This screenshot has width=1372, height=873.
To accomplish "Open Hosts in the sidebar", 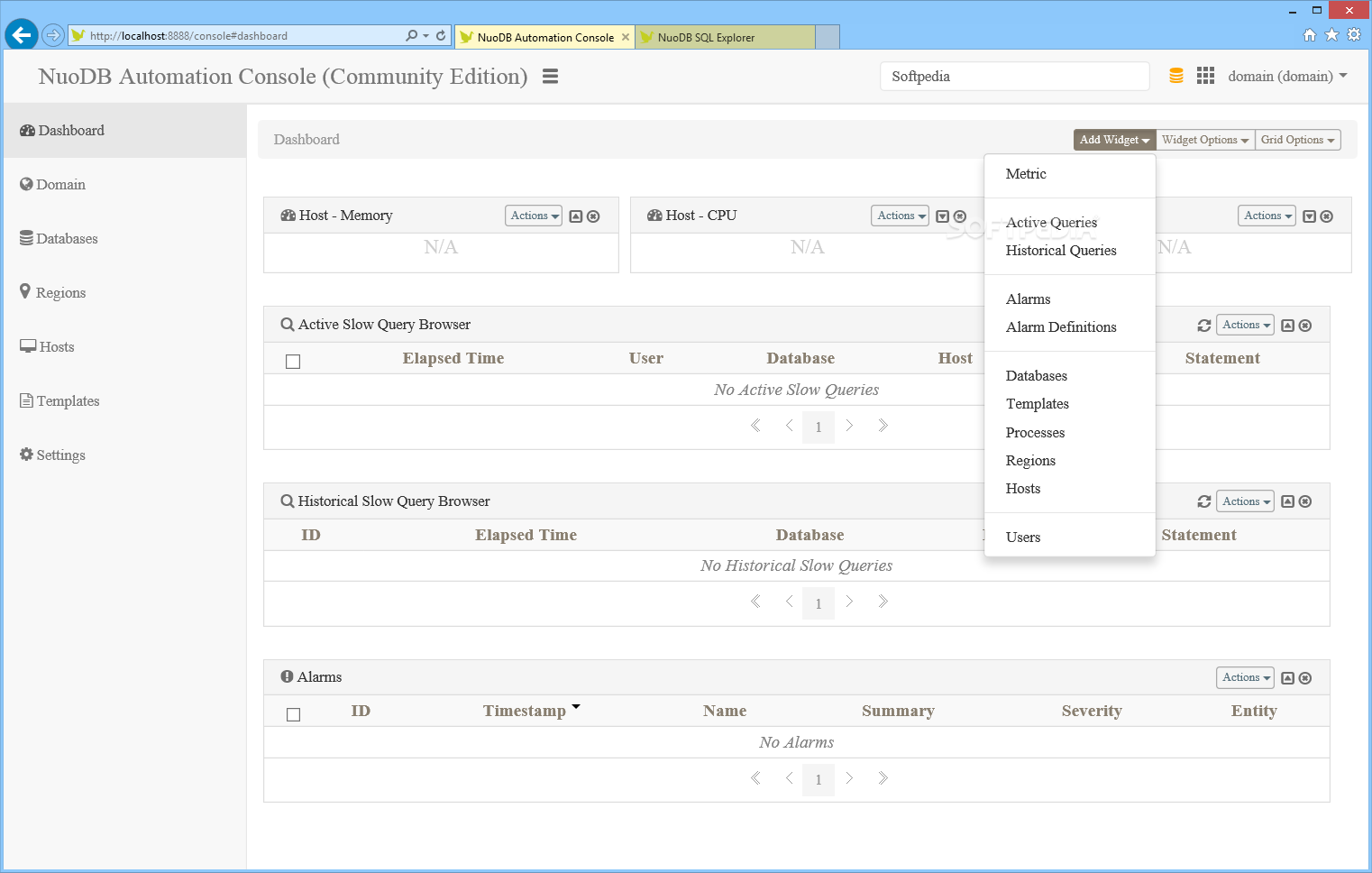I will coord(124,347).
